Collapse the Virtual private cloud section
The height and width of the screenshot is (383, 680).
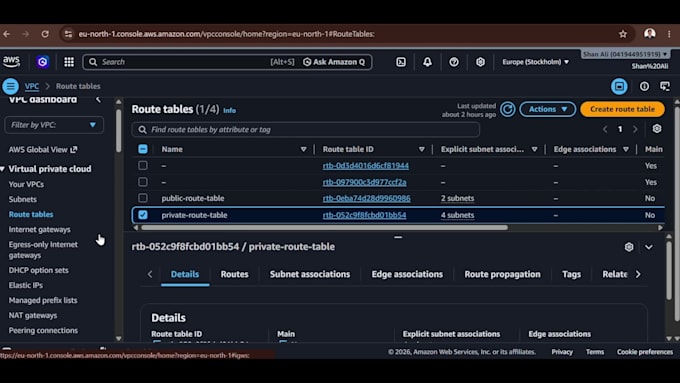pyautogui.click(x=3, y=169)
